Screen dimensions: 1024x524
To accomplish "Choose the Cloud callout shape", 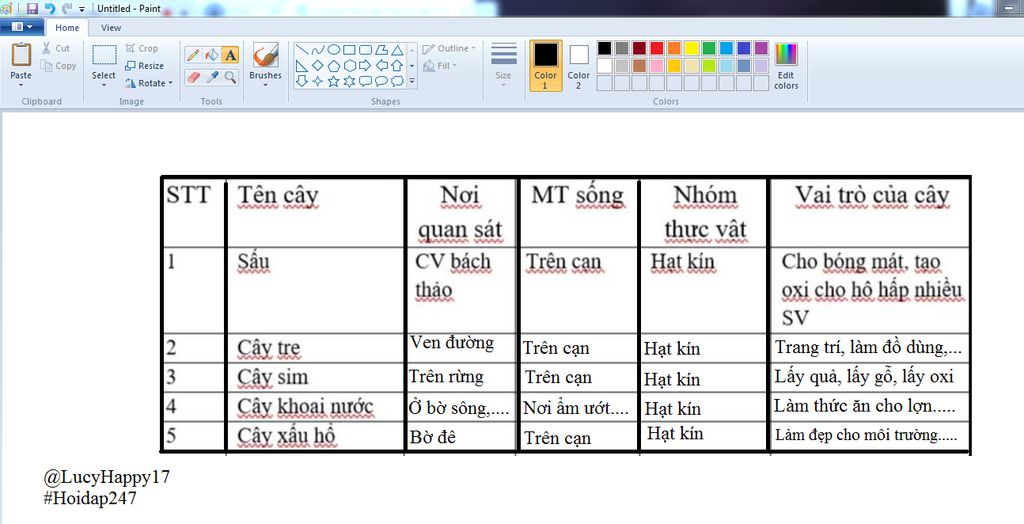I will [x=397, y=81].
